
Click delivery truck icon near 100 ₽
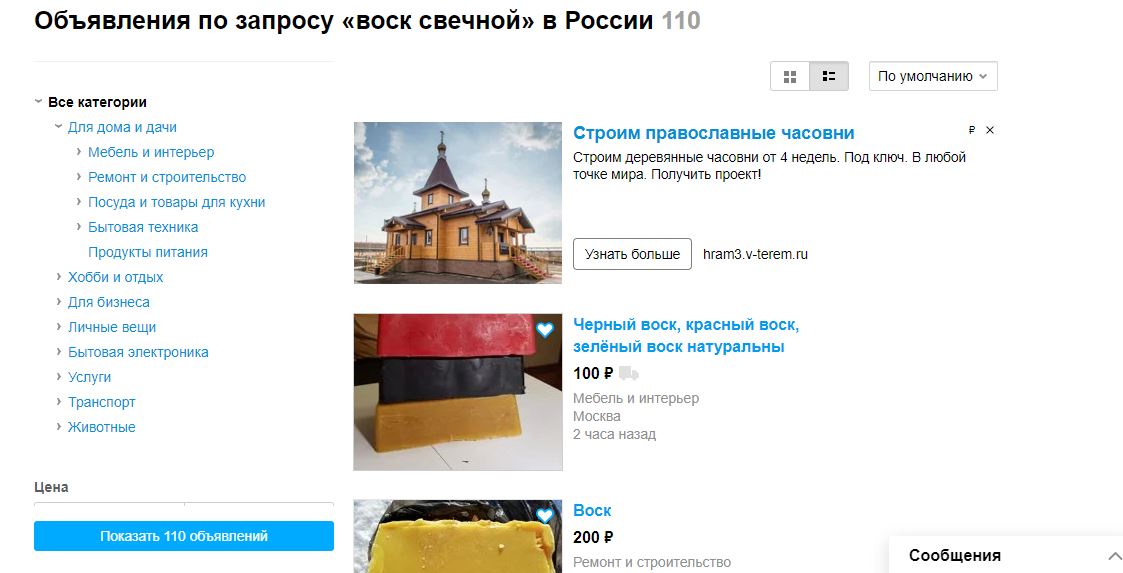coord(629,373)
